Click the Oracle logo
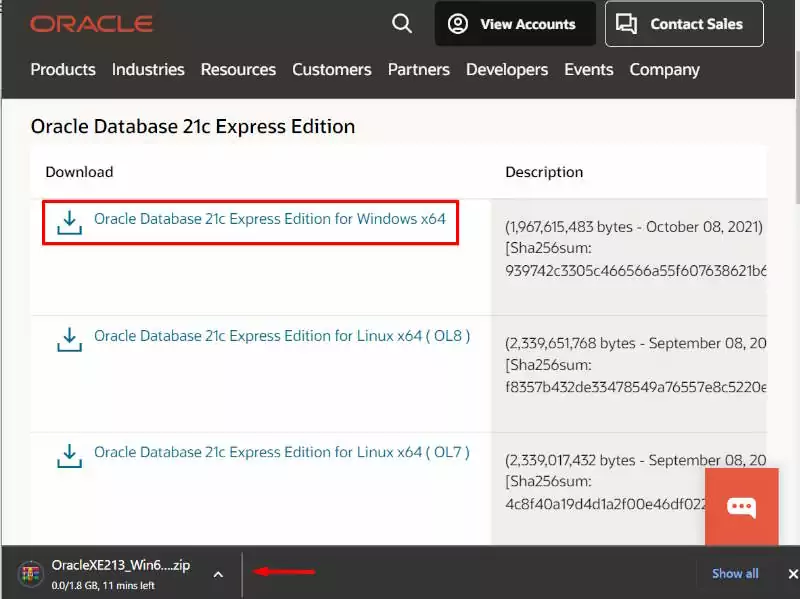This screenshot has height=599, width=800. [x=91, y=23]
